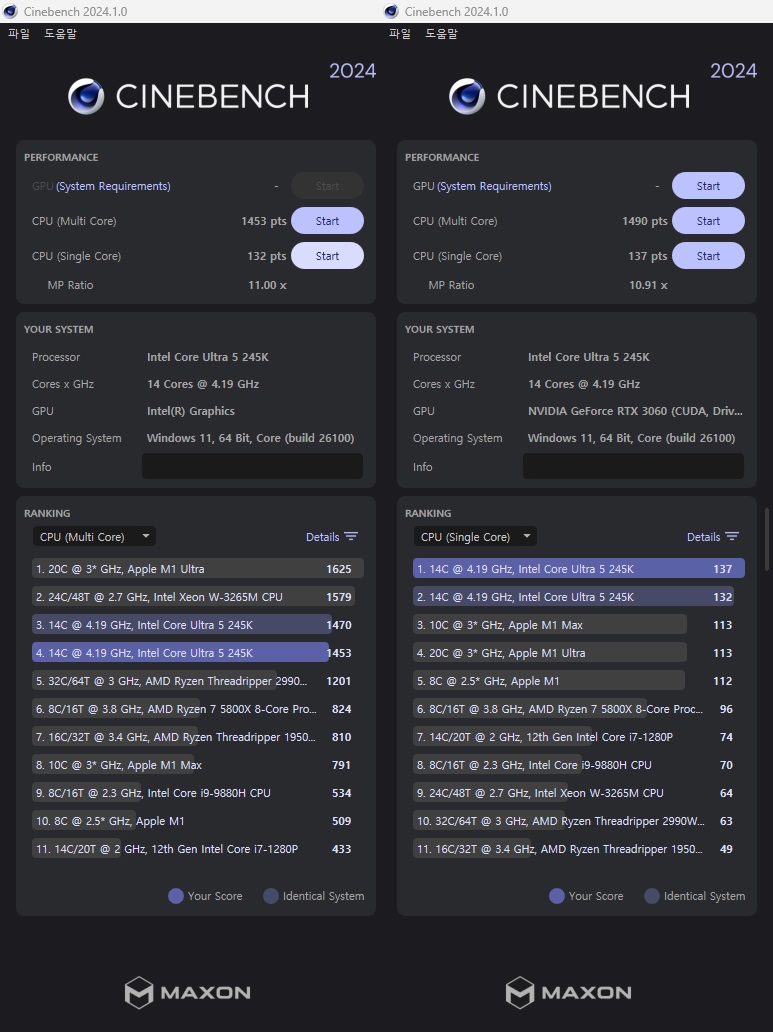
Task: Select Threadripper 2990W row scoring 63
Action: (x=579, y=821)
